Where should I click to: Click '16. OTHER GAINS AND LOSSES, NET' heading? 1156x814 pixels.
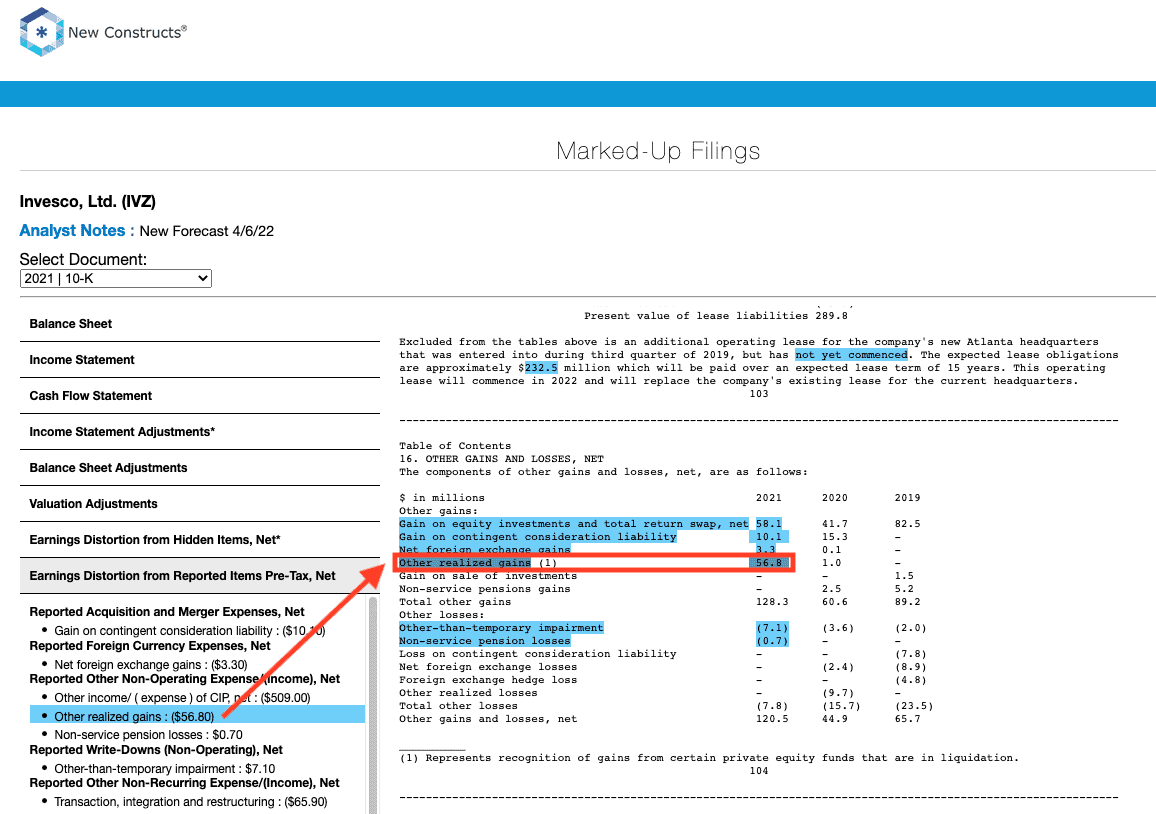[x=501, y=459]
